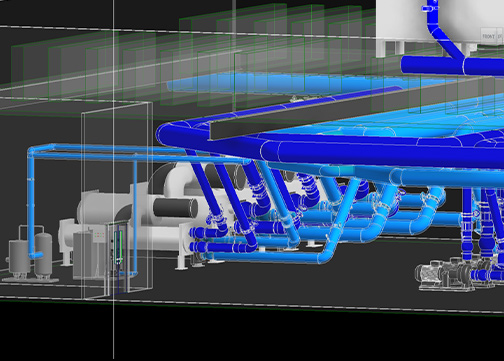Select the dark cylinder on the white chiller
Image resolution: width=504 pixels, height=361 pixels.
[x=175, y=208]
